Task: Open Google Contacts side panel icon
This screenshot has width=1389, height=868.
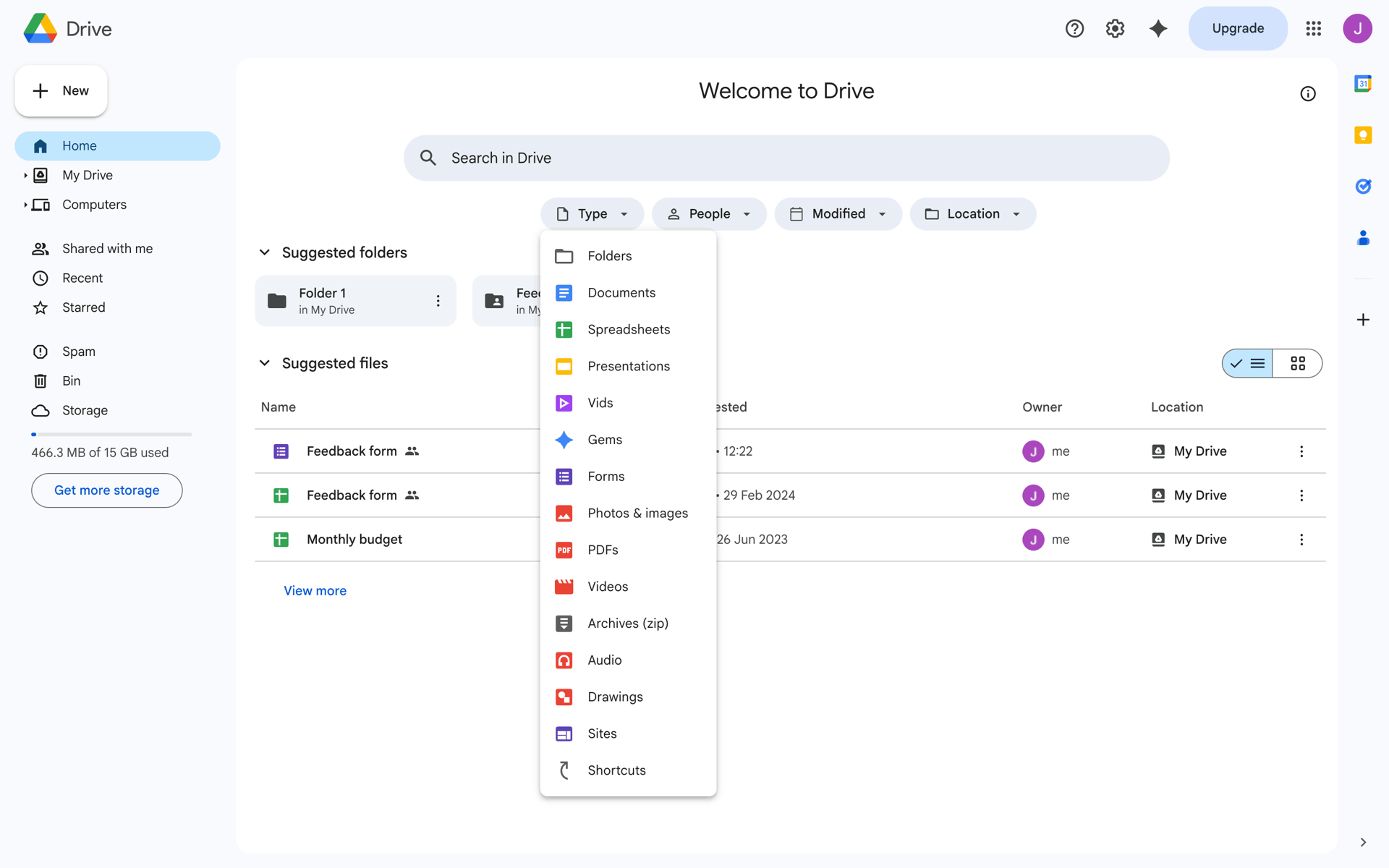Action: 1363,238
